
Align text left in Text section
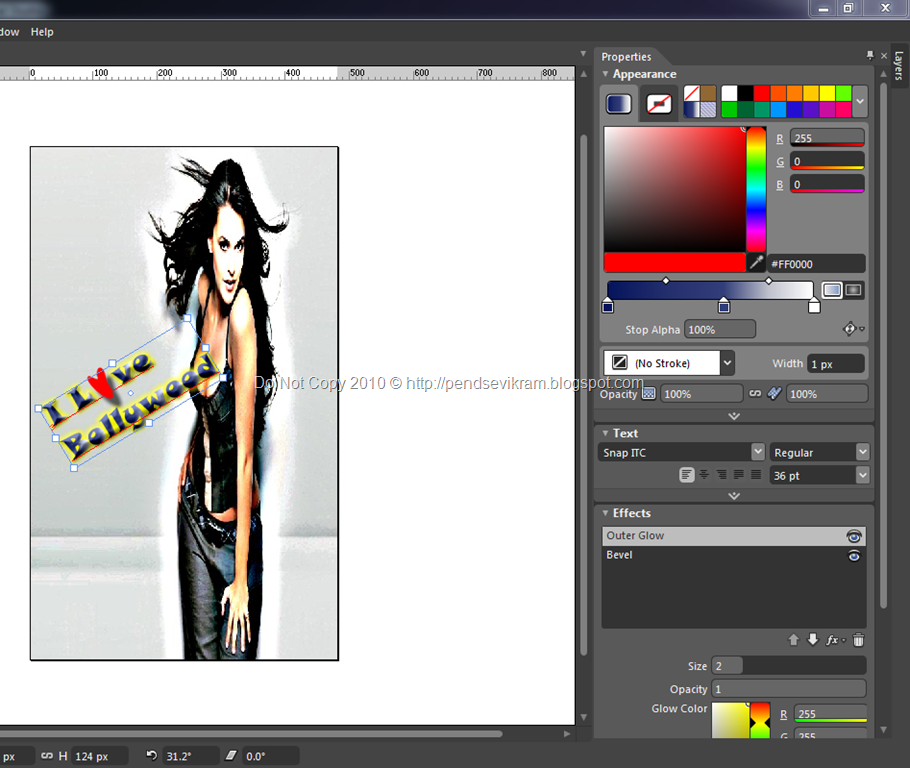pos(687,475)
